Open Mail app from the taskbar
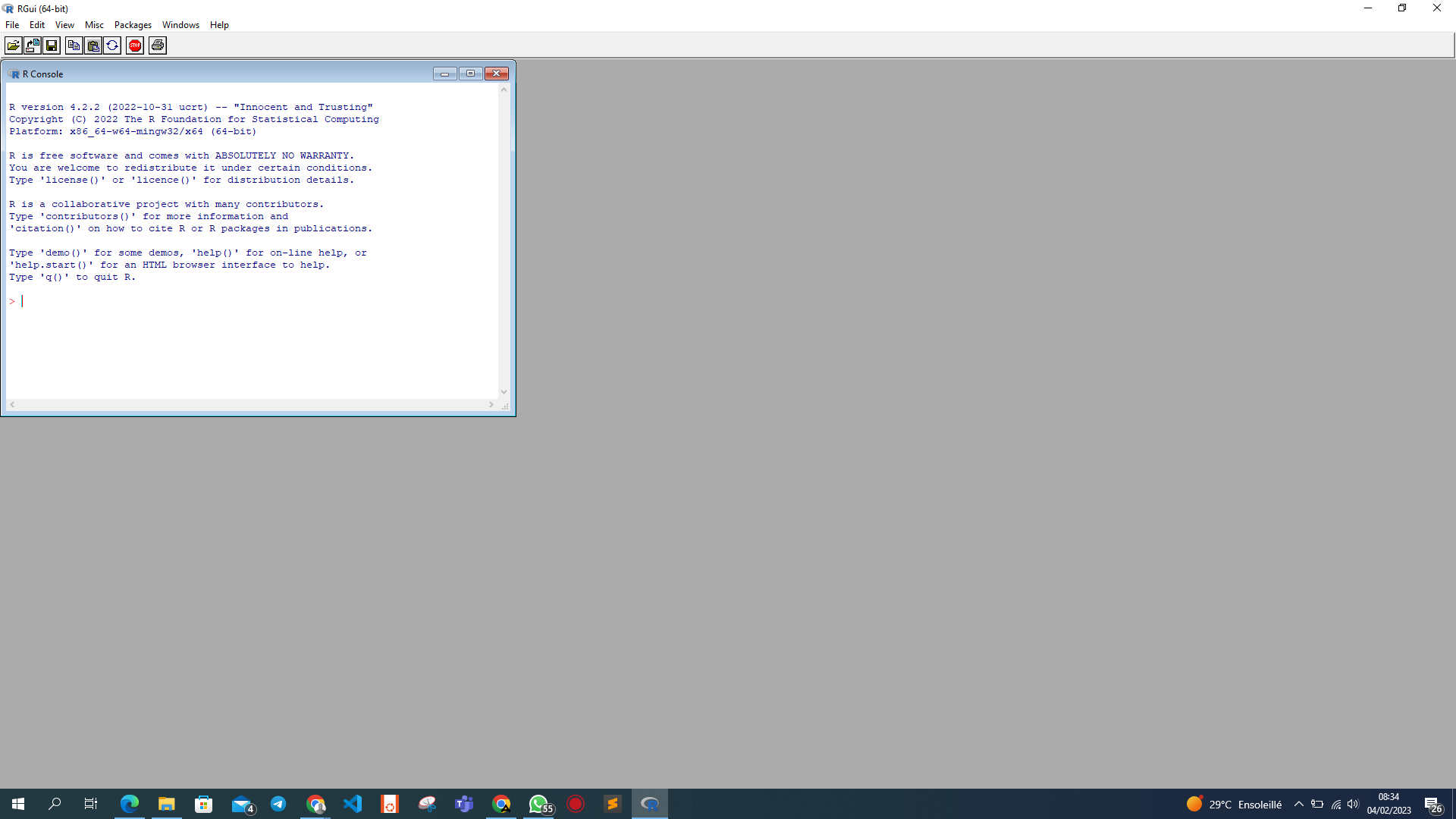This screenshot has width=1456, height=819. point(242,804)
